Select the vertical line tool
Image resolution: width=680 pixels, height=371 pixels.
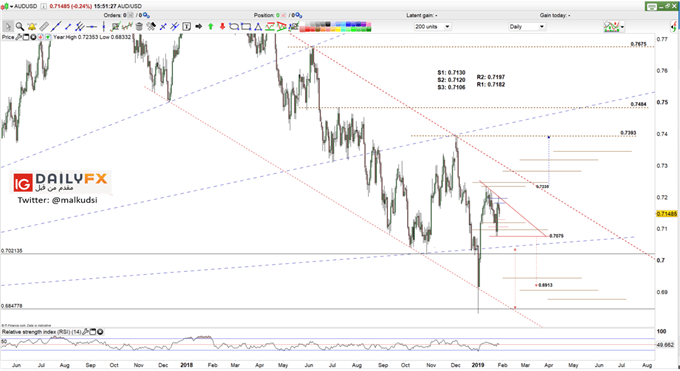point(104,26)
